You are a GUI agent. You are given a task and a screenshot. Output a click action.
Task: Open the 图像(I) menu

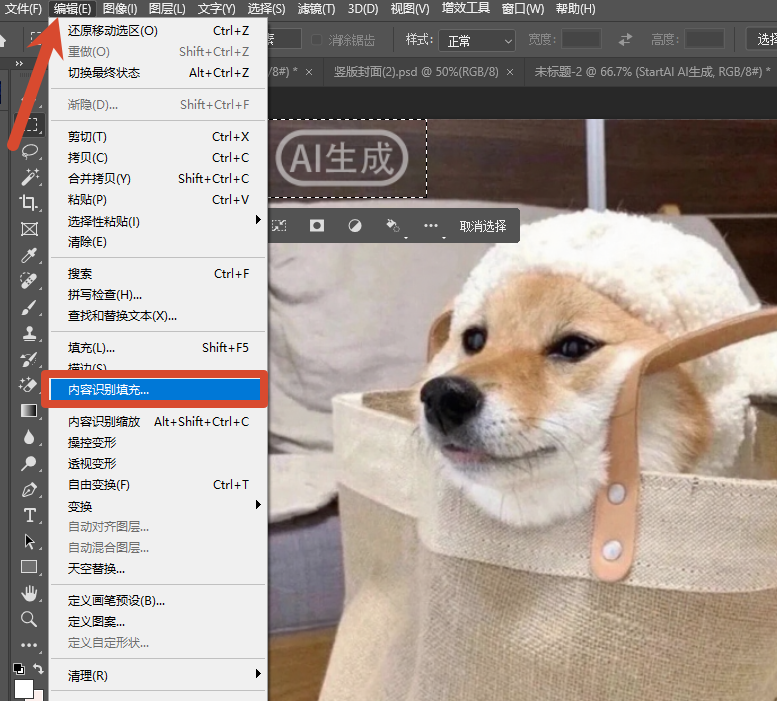click(x=120, y=9)
